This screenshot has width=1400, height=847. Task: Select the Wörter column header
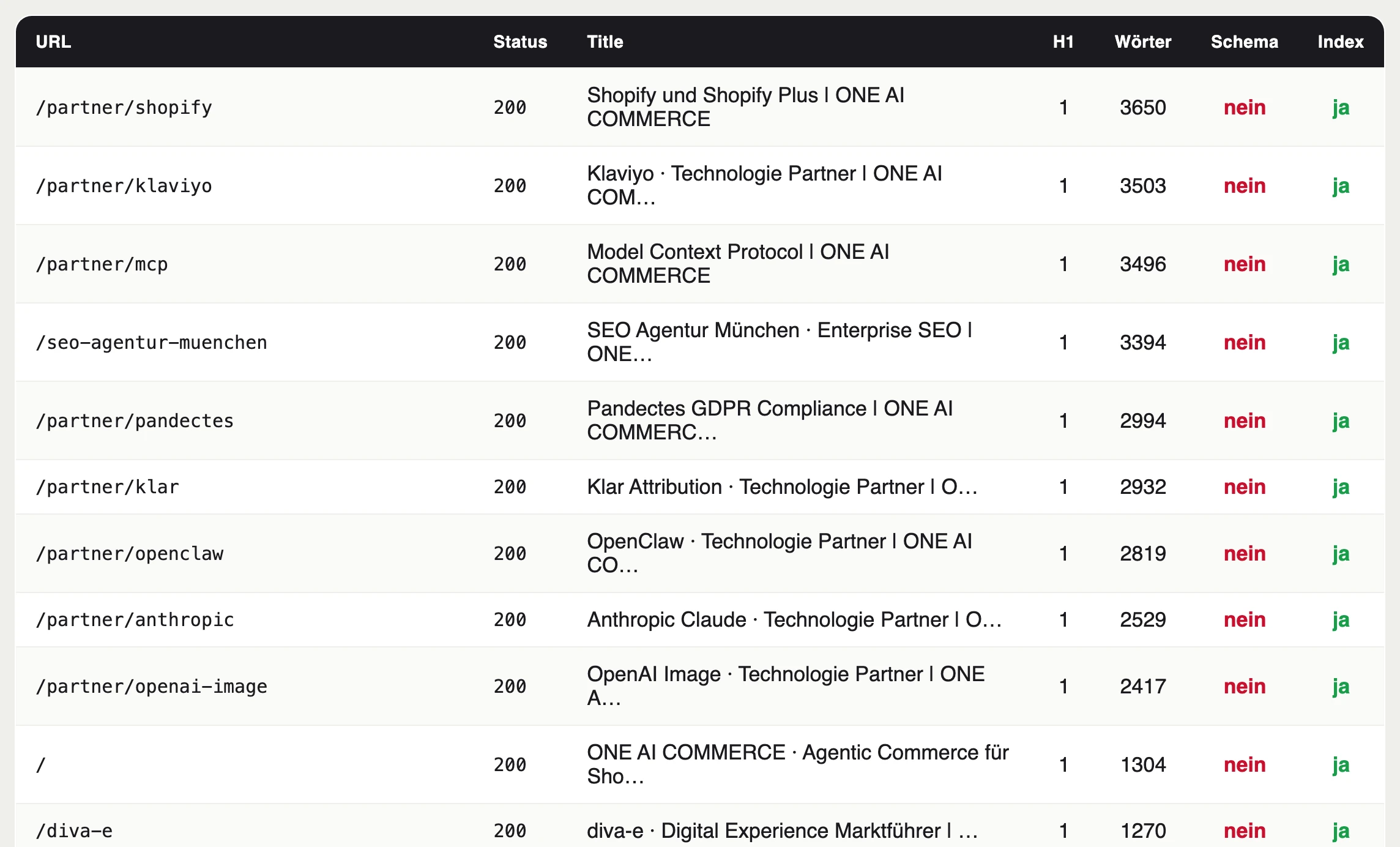click(x=1142, y=42)
